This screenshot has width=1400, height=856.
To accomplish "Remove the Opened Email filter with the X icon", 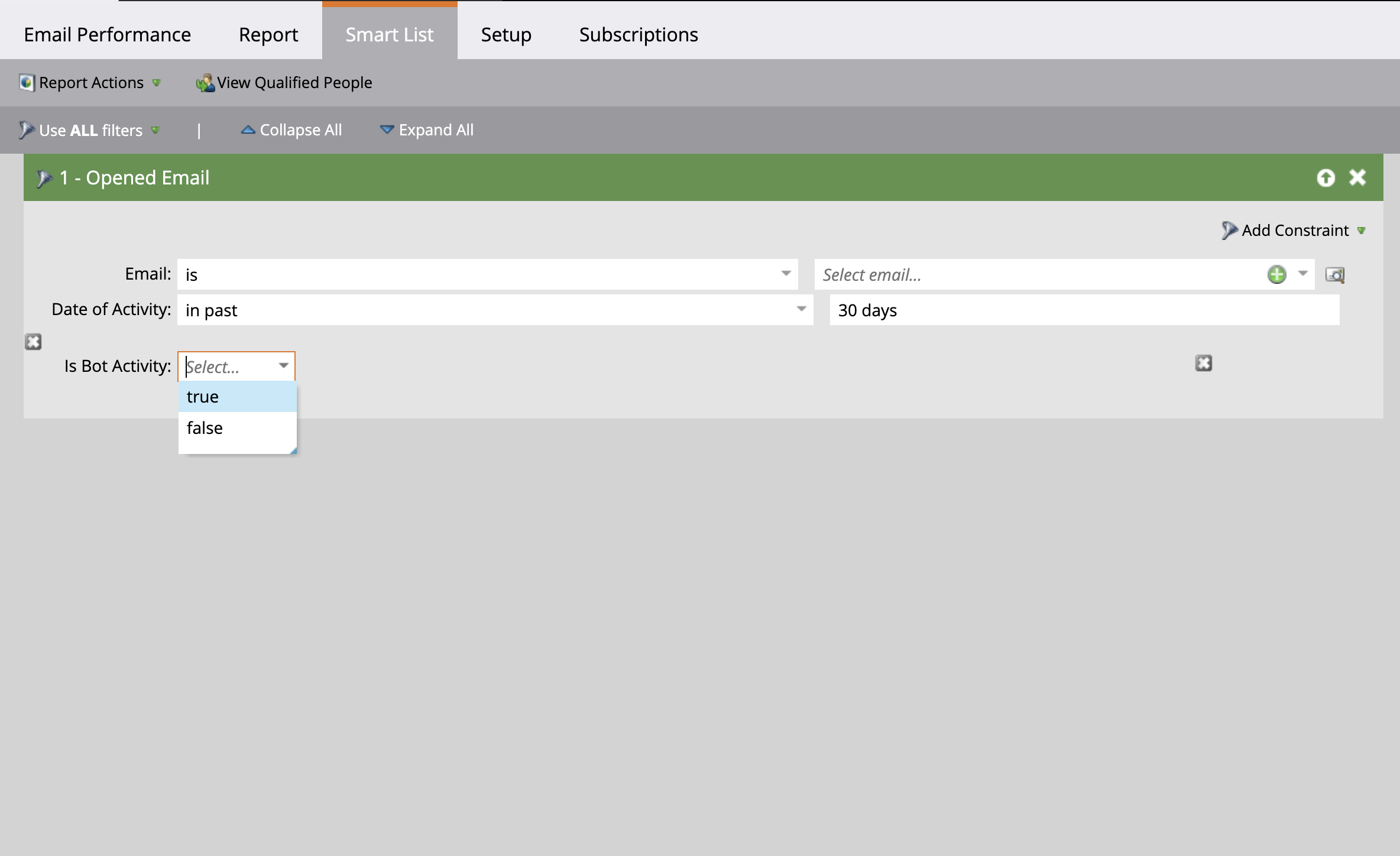I will [1357, 177].
